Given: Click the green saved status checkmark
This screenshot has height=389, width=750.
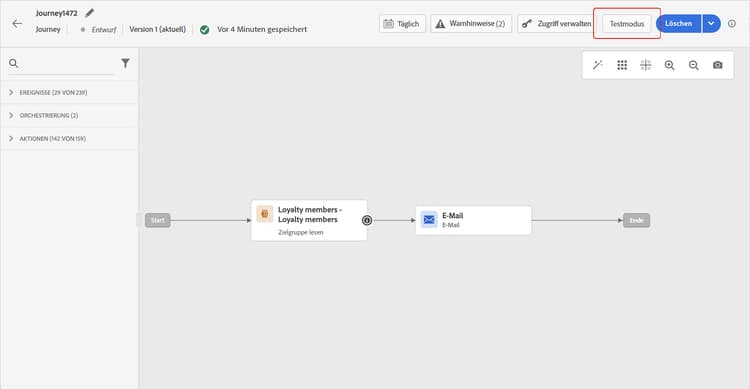Looking at the screenshot, I should click(205, 30).
